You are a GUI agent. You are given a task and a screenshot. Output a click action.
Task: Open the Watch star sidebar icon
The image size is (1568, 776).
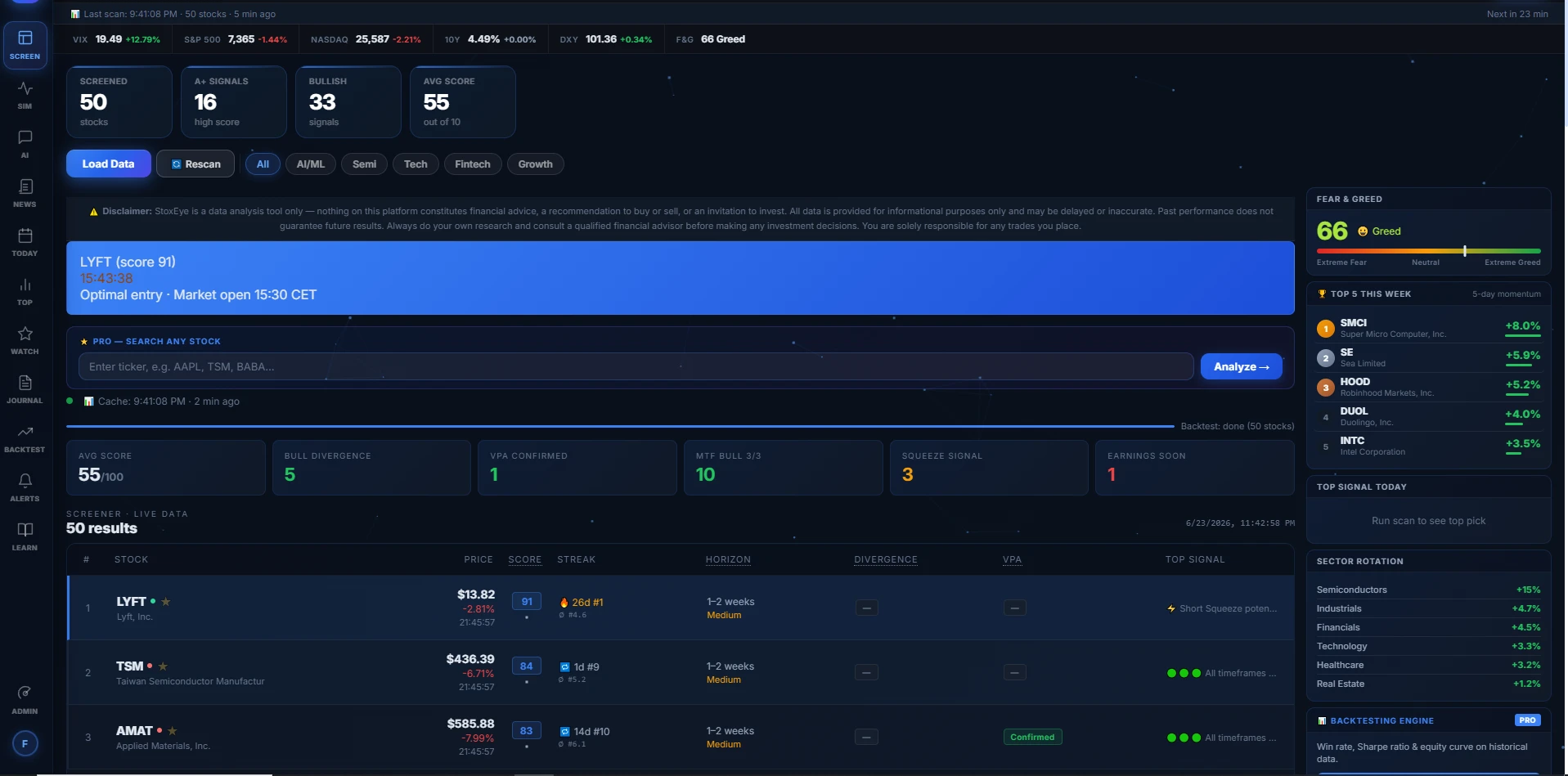coord(25,340)
